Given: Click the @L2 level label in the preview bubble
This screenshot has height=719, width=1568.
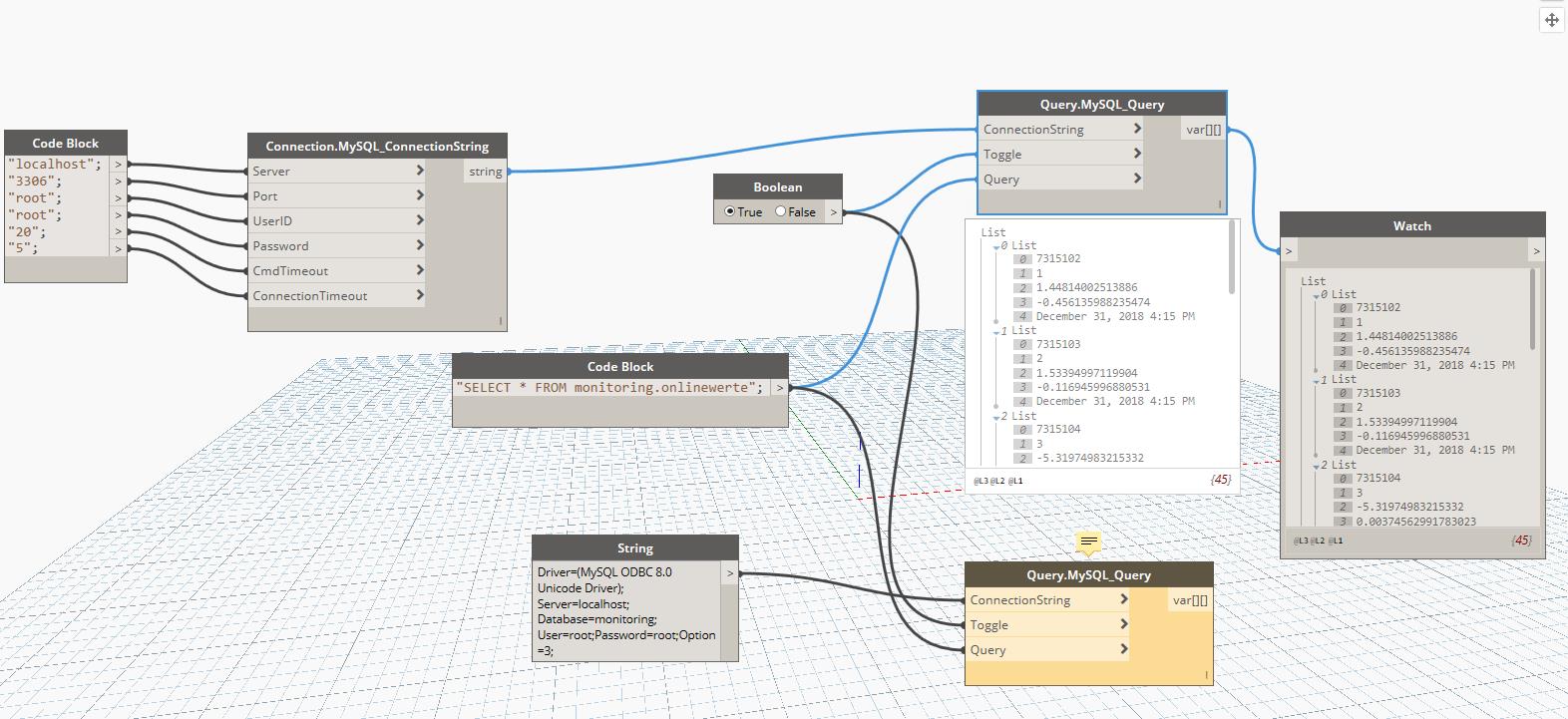Looking at the screenshot, I should pos(998,481).
